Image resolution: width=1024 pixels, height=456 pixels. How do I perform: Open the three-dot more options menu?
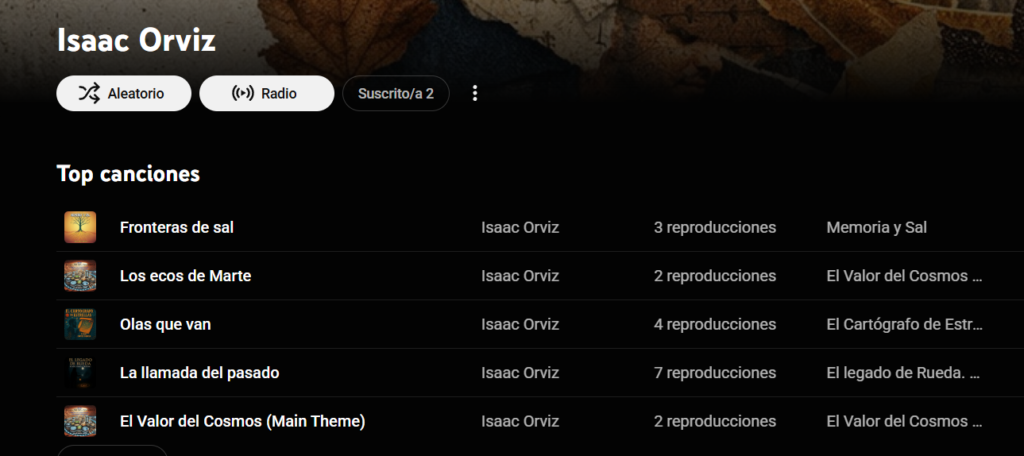(x=475, y=93)
